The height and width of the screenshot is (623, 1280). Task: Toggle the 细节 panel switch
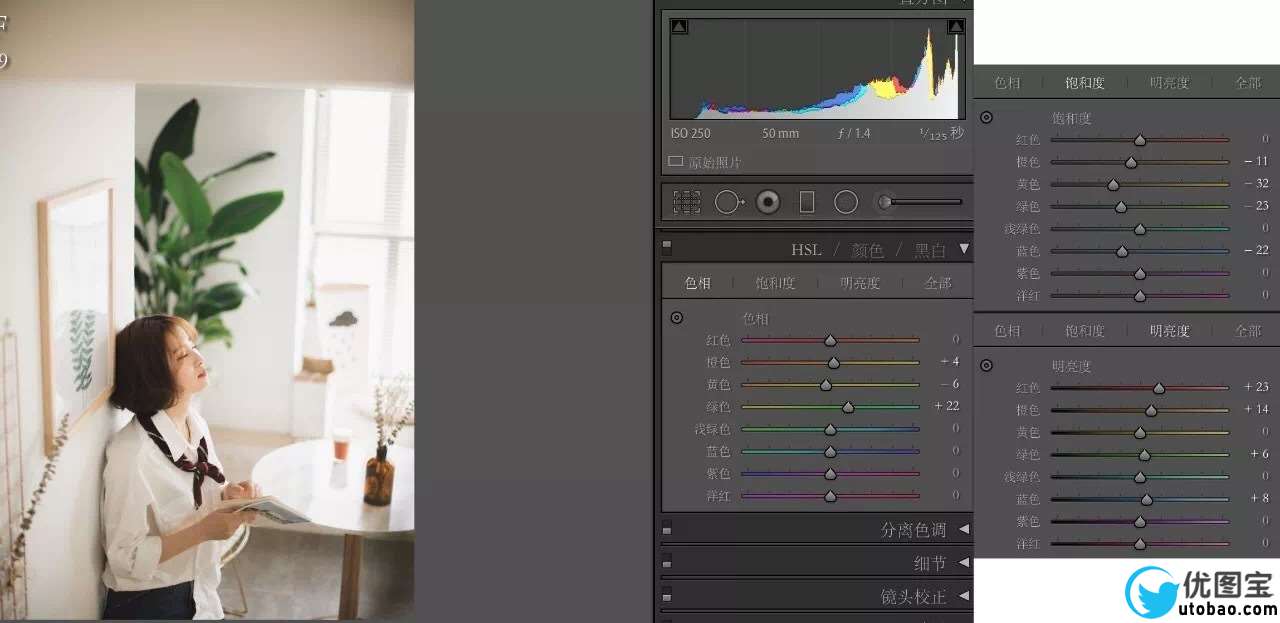[667, 563]
